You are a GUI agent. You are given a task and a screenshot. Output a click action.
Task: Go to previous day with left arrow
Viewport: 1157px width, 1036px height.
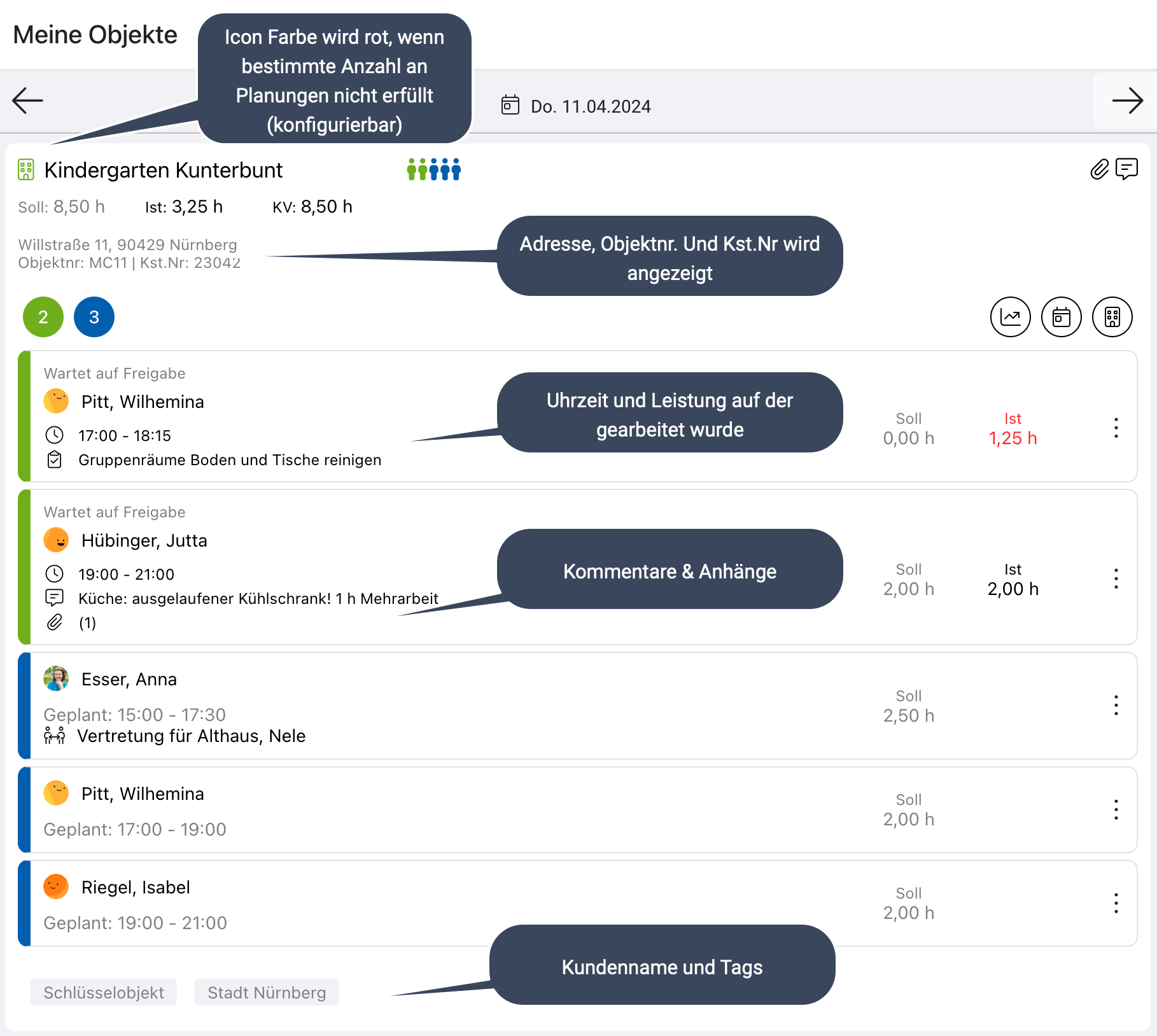[27, 101]
